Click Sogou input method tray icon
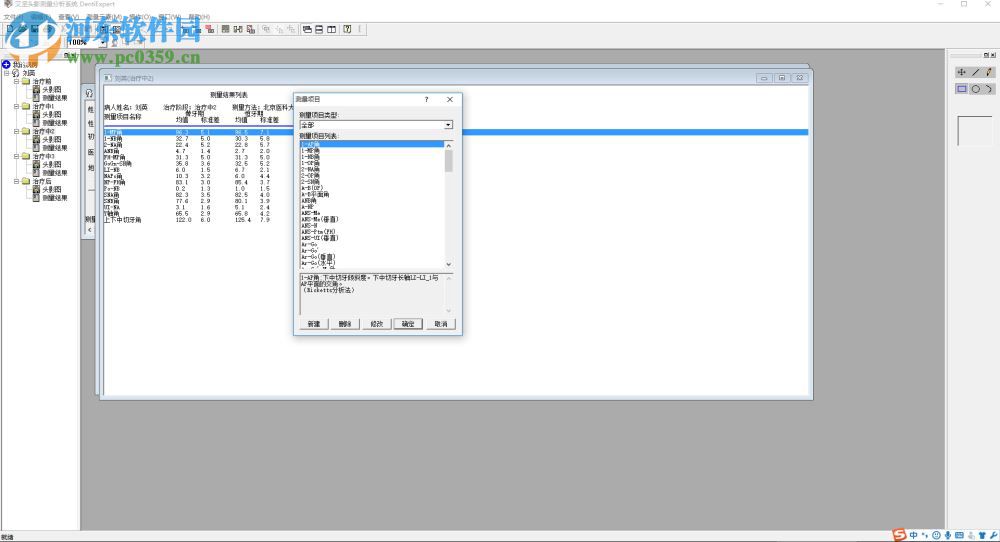 click(899, 535)
